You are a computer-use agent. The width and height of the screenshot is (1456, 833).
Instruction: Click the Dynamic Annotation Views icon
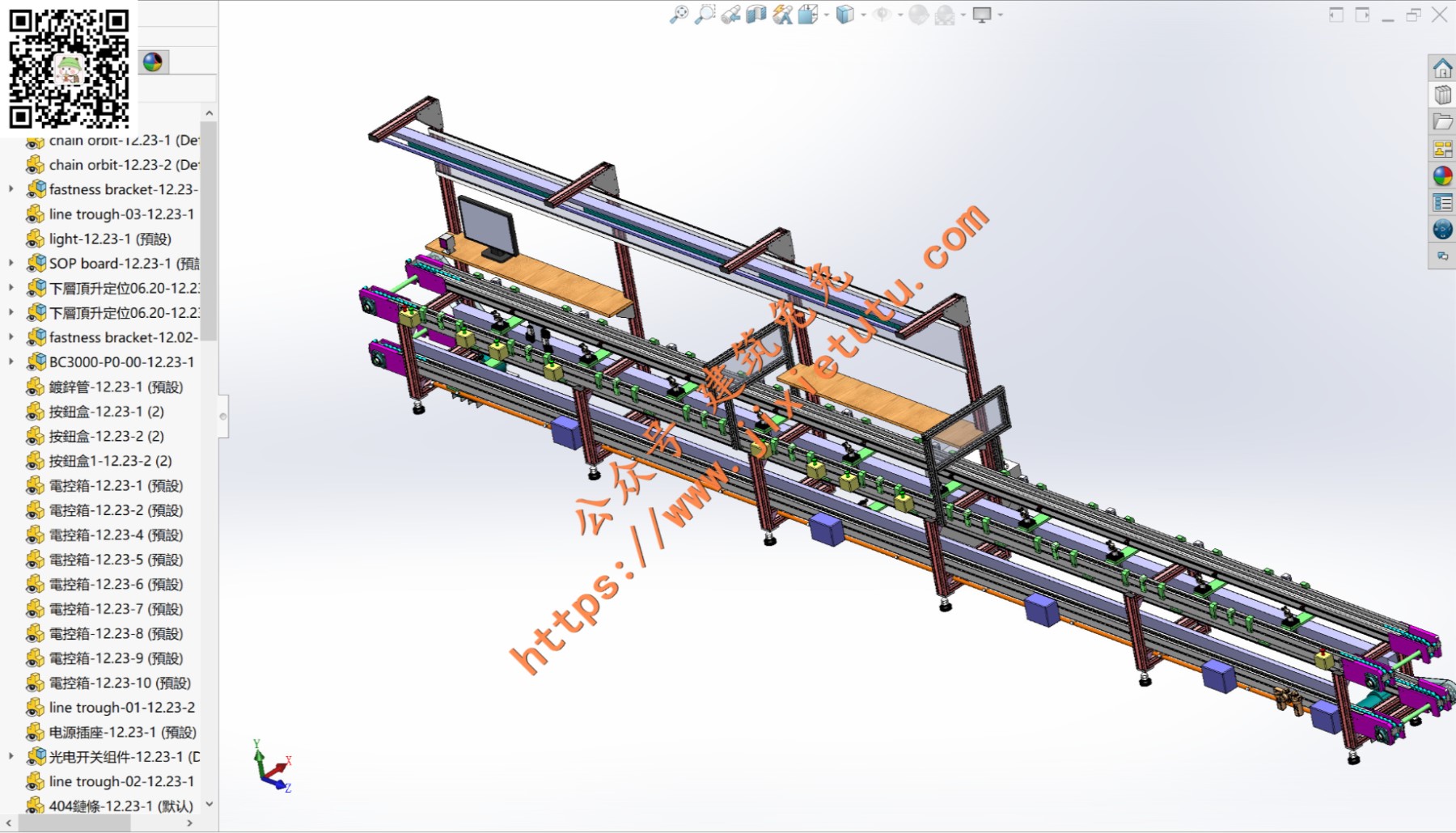782,15
